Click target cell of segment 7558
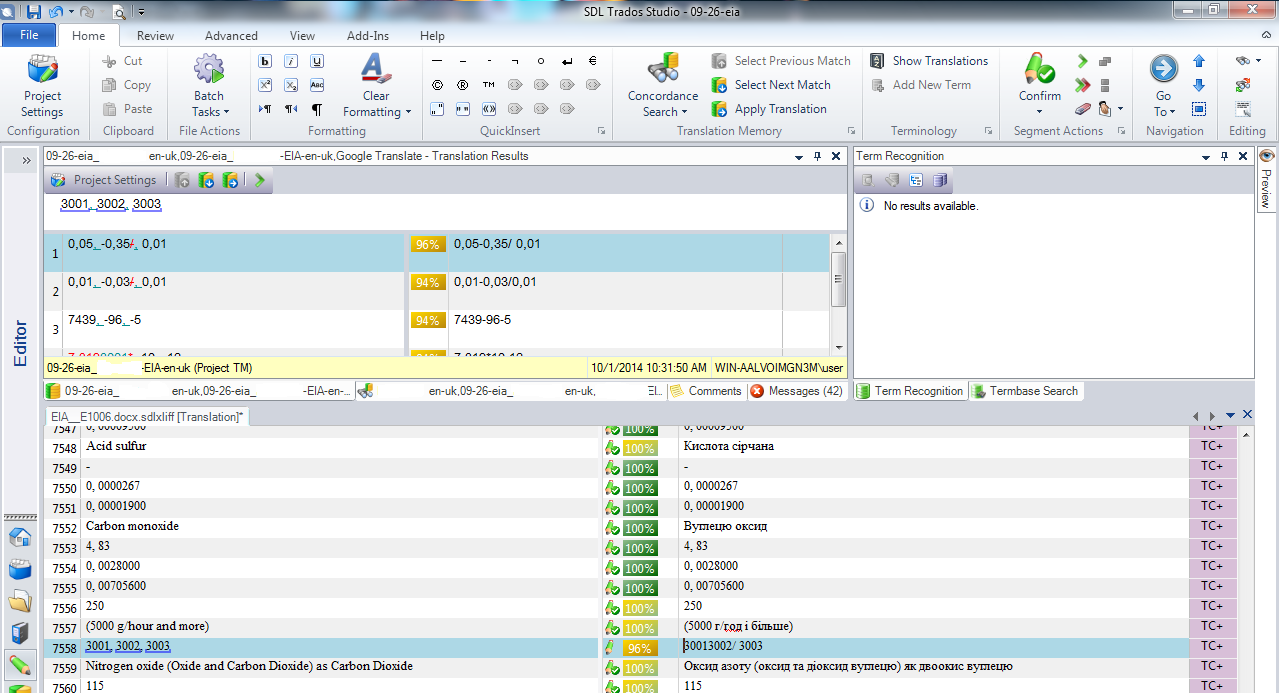 click(930, 647)
